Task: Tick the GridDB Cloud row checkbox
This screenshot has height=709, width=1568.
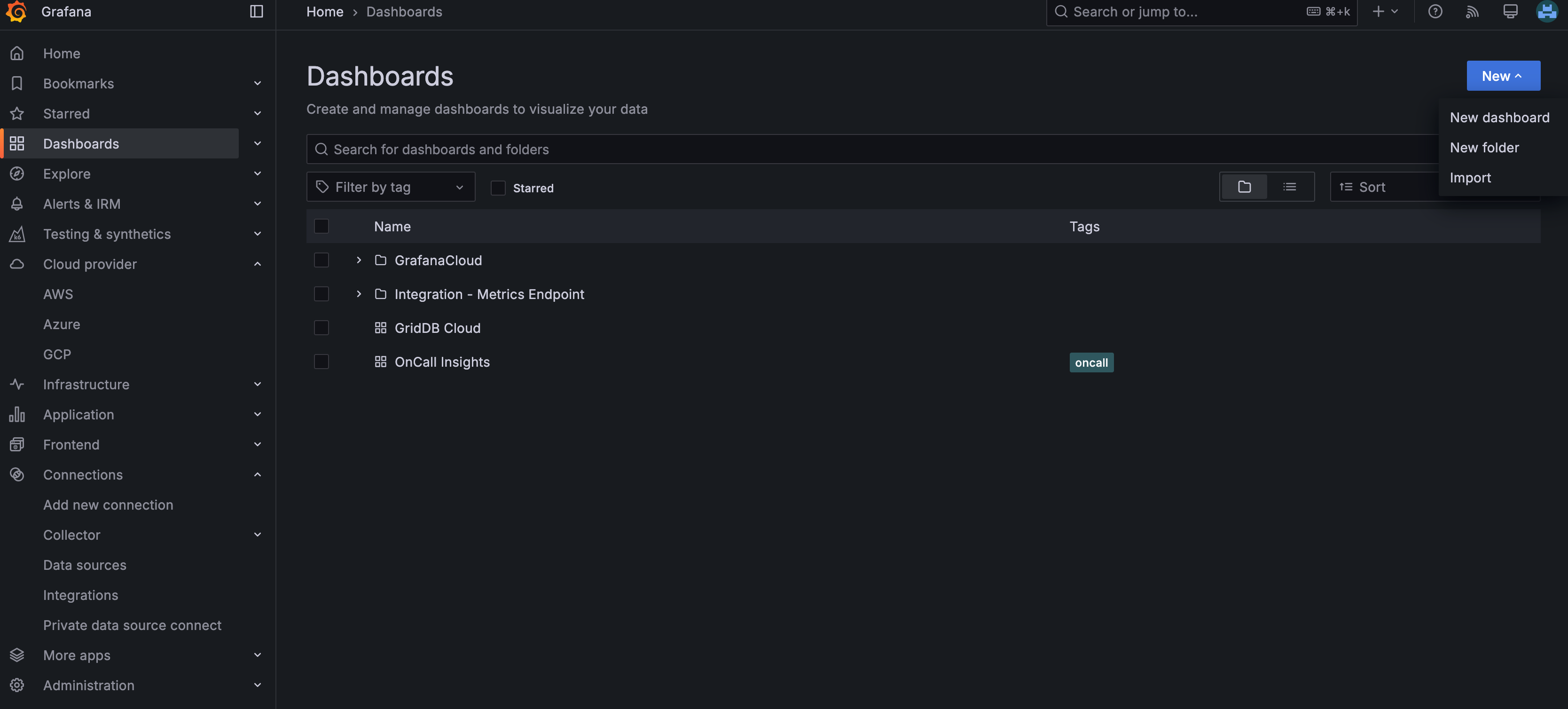Action: tap(321, 328)
